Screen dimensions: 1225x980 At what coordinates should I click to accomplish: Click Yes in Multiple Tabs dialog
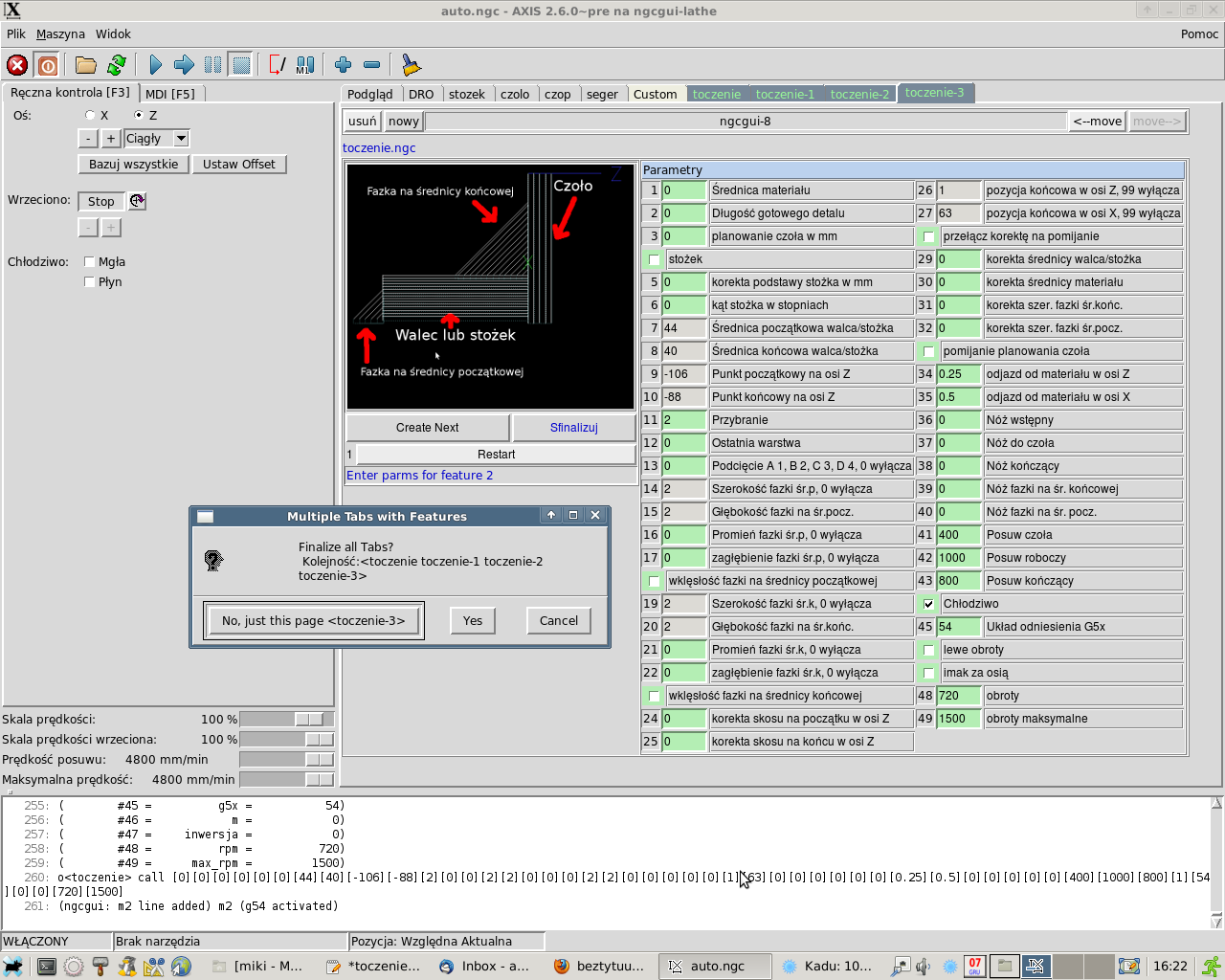pos(473,620)
